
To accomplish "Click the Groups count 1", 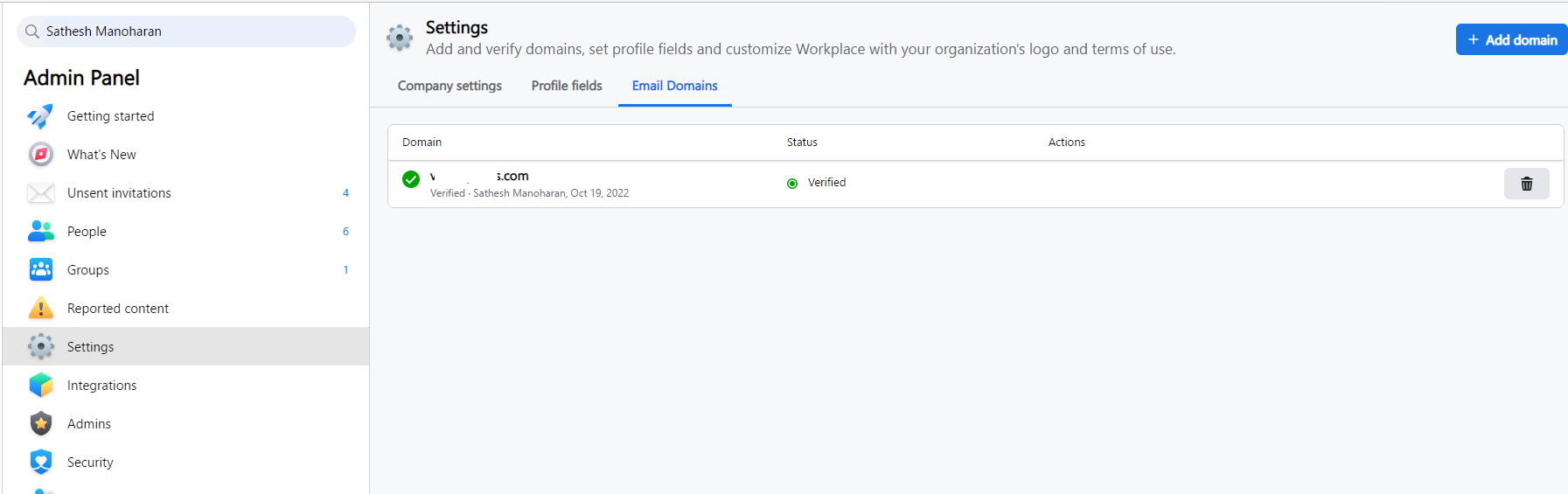I will (x=345, y=270).
